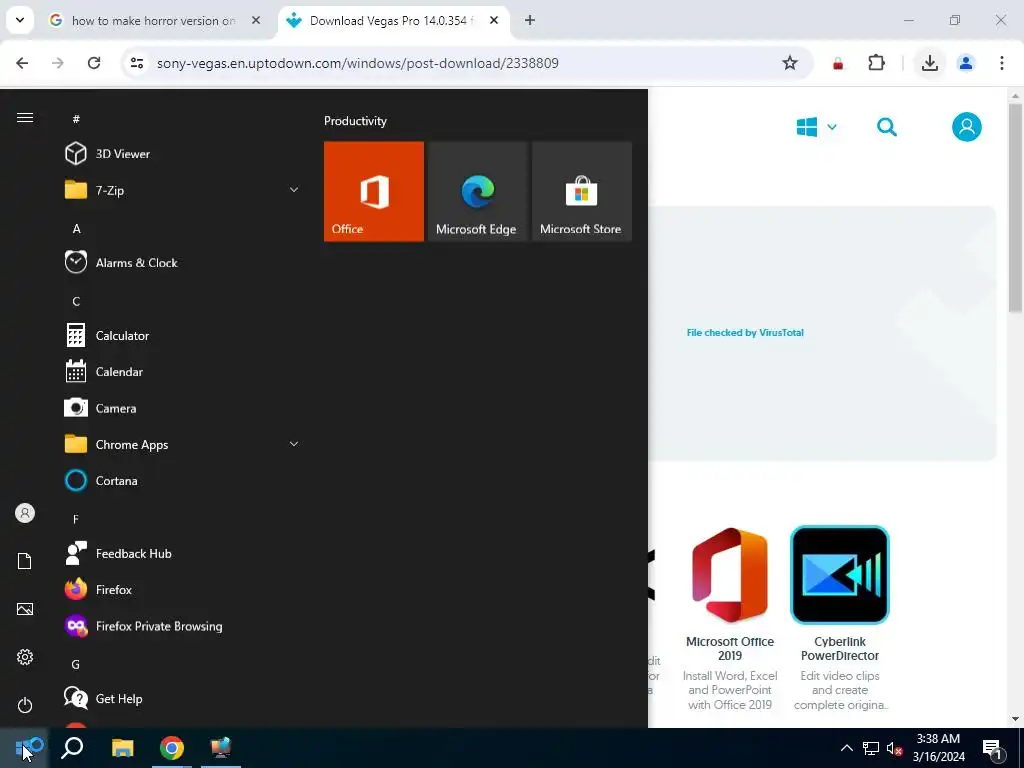
Task: Click the page vertical scrollbar
Action: [1015, 209]
